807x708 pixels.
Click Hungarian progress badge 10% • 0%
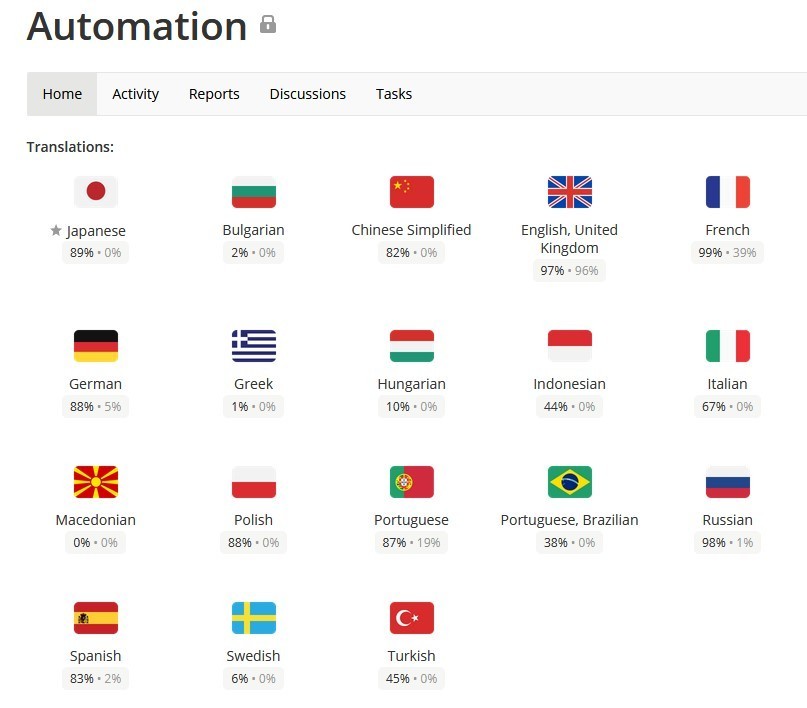[411, 406]
